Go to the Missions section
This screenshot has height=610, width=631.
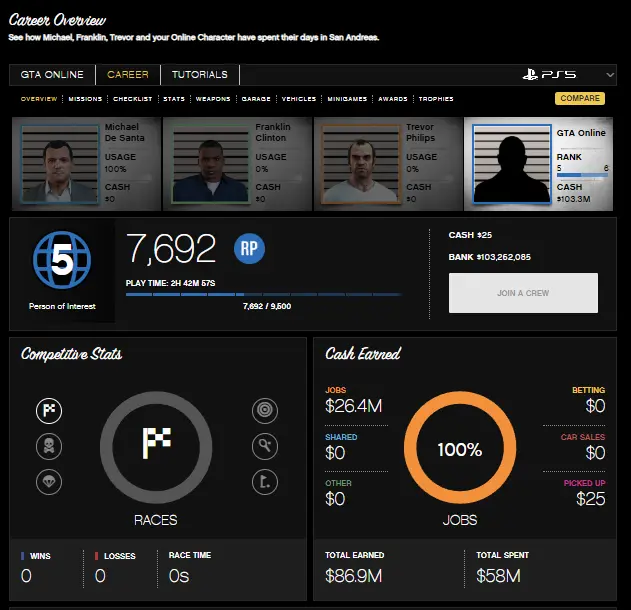[x=87, y=99]
